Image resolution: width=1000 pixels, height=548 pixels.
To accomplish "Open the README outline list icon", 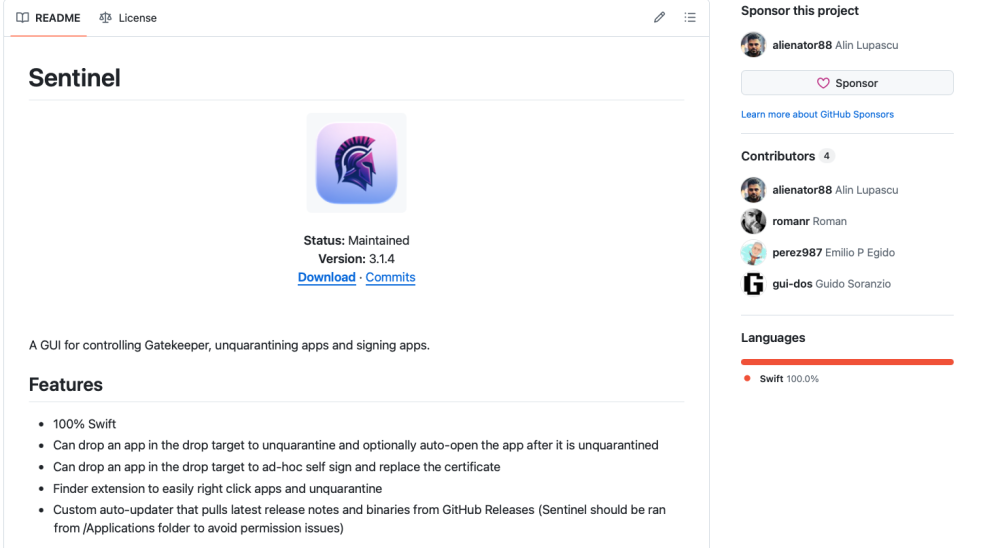I will (690, 17).
